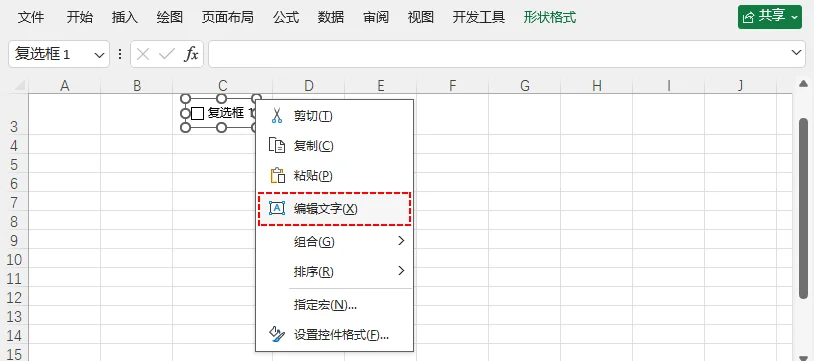This screenshot has height=361, width=814.
Task: Choose 设置控件格式(F)... from context menu
Action: point(335,335)
